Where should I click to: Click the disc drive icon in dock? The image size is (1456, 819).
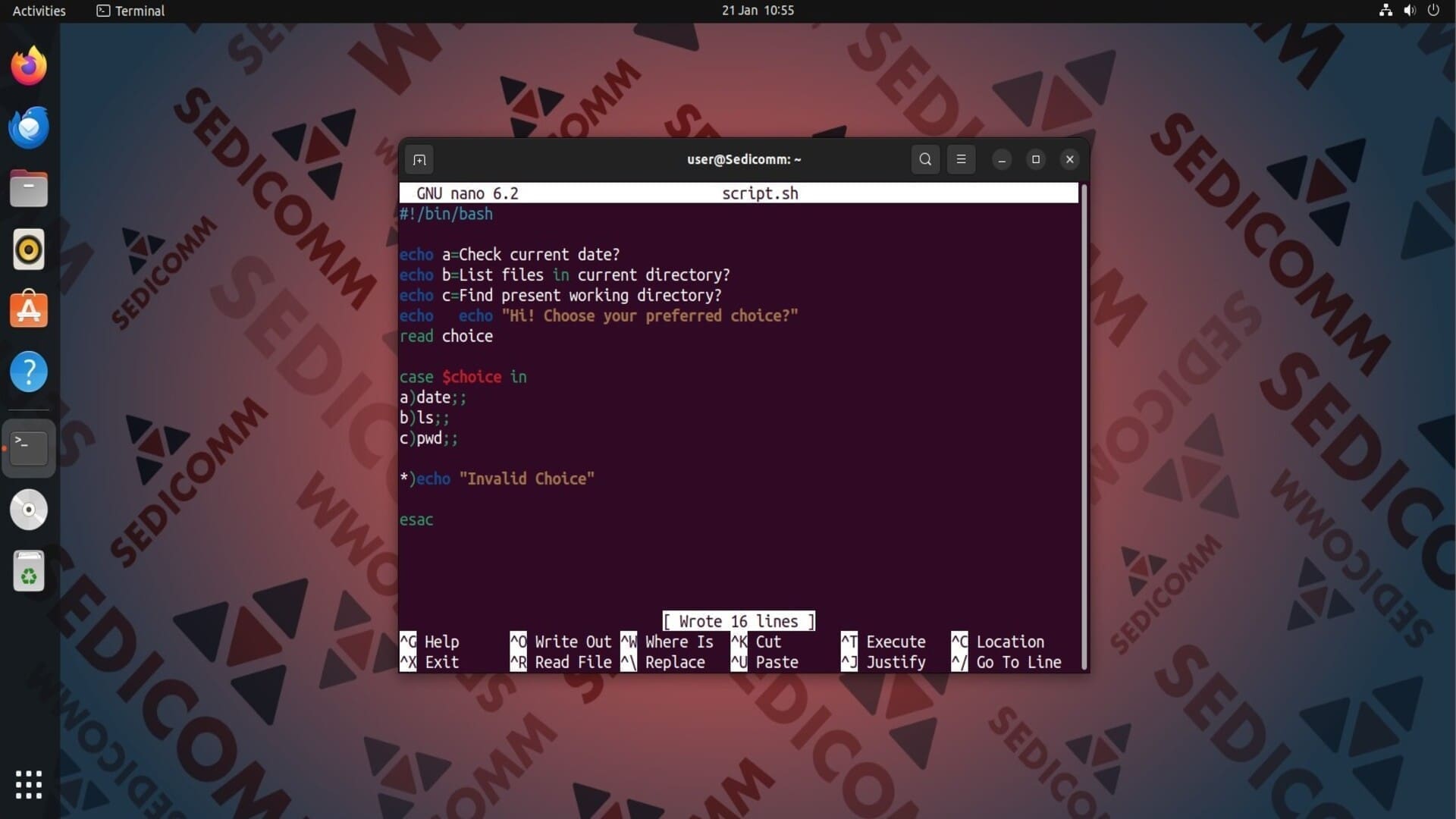(x=29, y=510)
